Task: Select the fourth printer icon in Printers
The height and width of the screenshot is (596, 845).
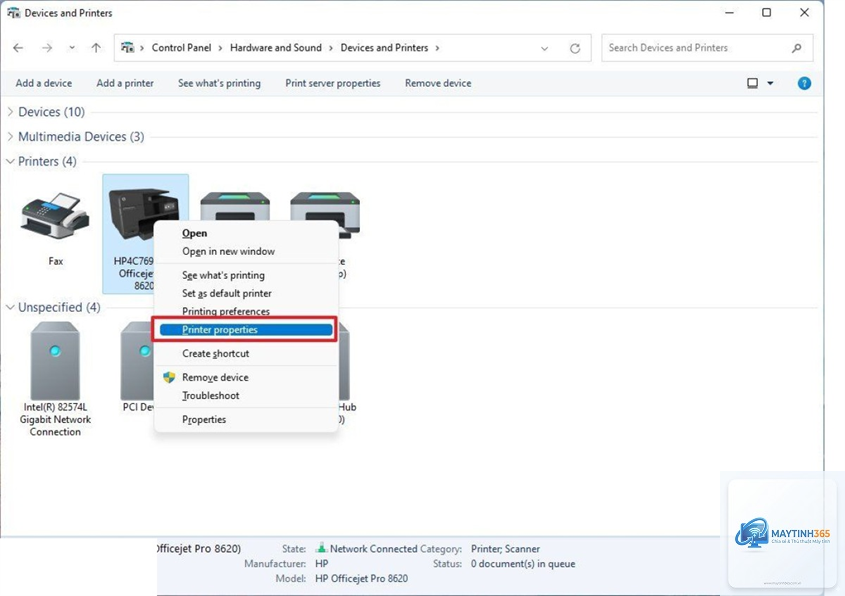Action: 325,214
